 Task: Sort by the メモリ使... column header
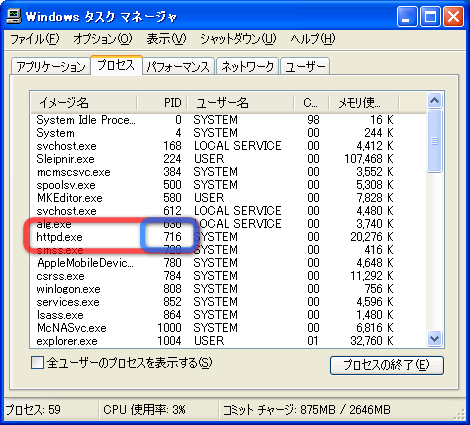[364, 102]
